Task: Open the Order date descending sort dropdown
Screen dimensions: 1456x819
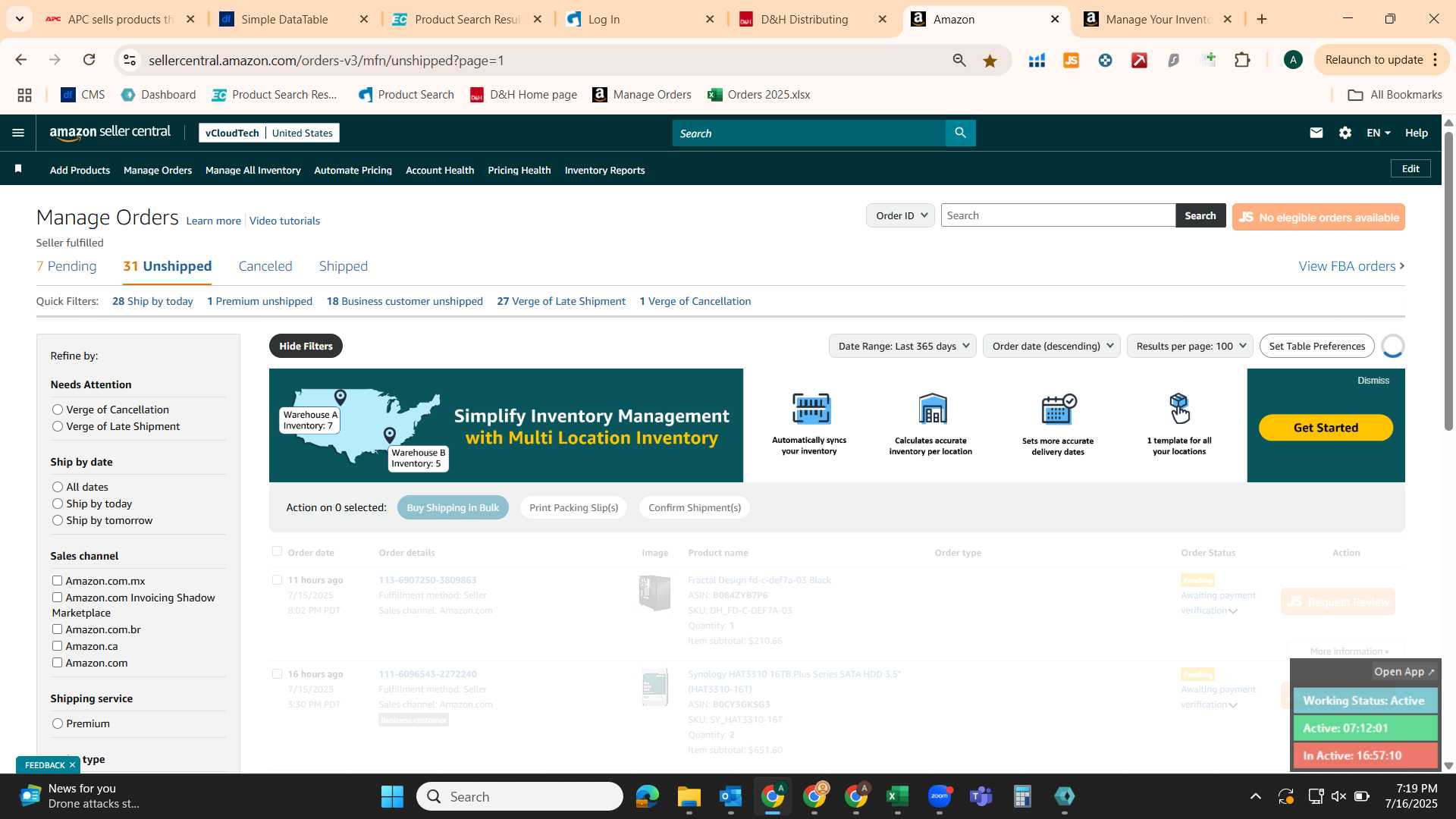Action: (1051, 346)
